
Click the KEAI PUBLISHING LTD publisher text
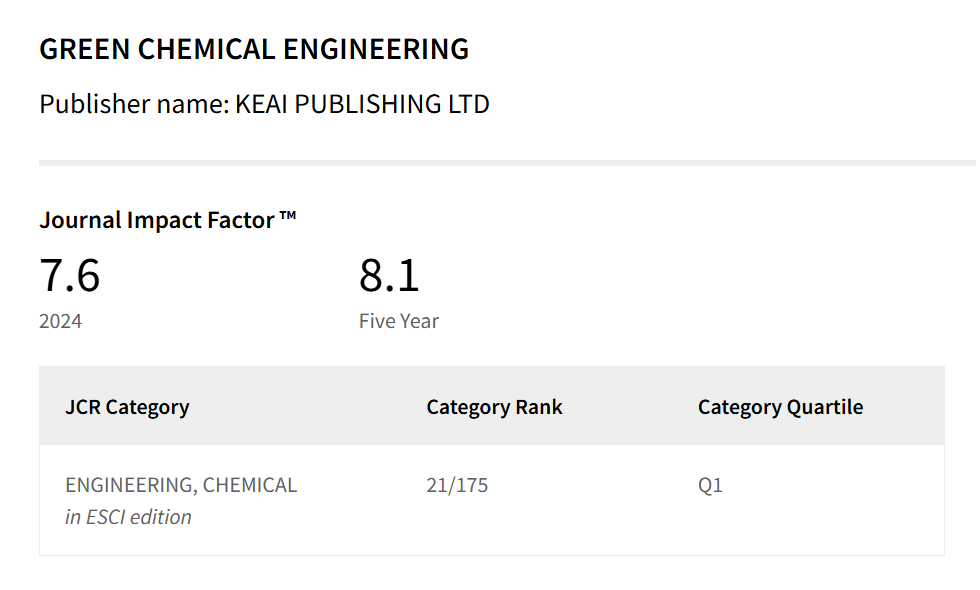[x=362, y=104]
